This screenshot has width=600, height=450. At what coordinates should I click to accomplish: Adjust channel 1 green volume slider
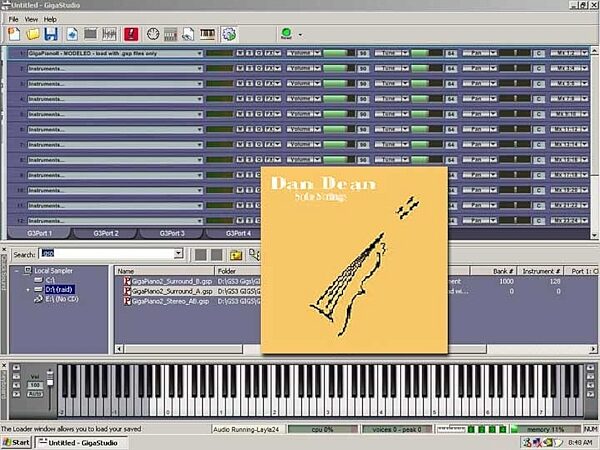(339, 53)
